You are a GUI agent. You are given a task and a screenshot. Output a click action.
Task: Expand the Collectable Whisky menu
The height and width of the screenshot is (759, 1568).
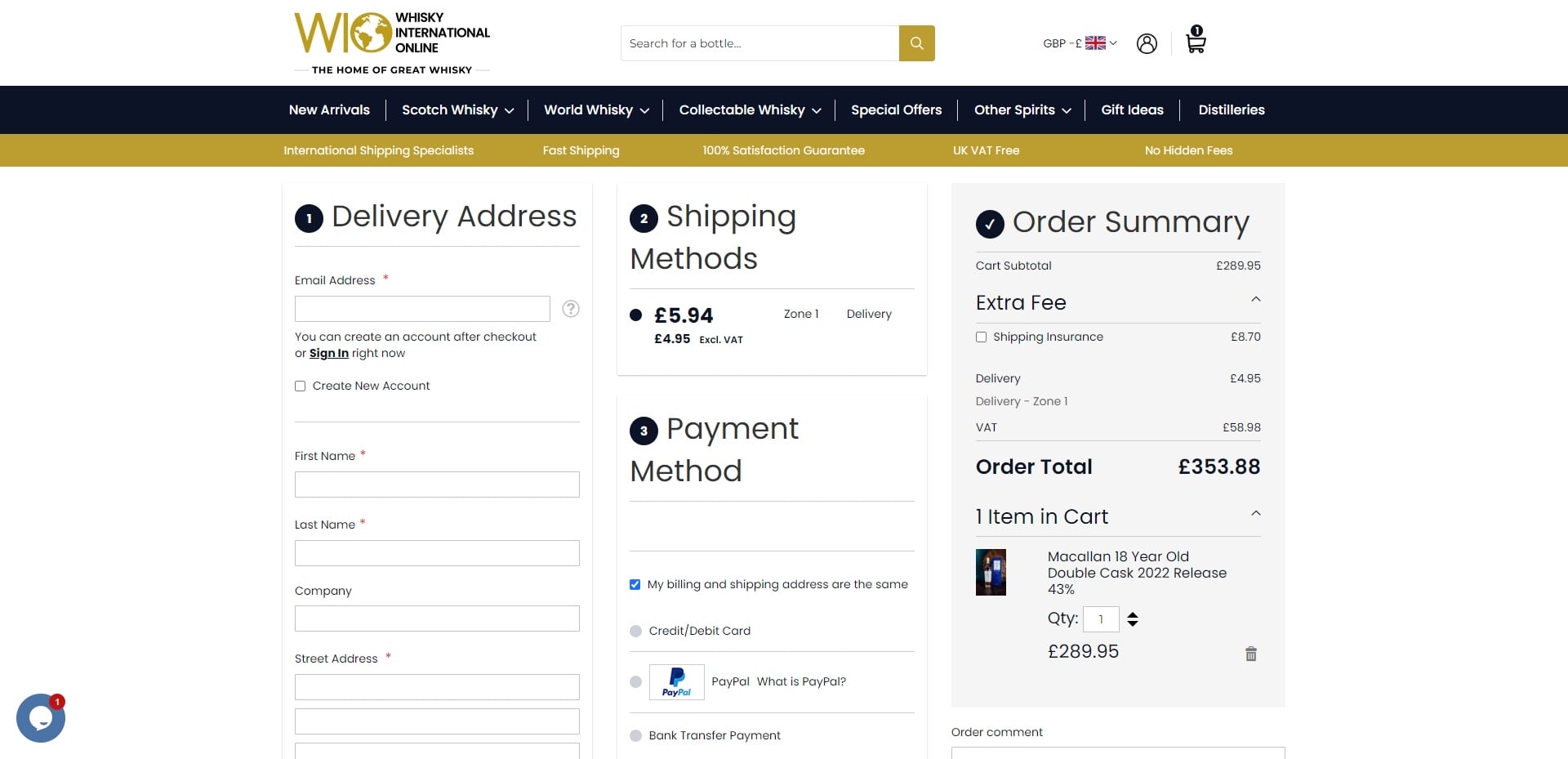tap(750, 110)
